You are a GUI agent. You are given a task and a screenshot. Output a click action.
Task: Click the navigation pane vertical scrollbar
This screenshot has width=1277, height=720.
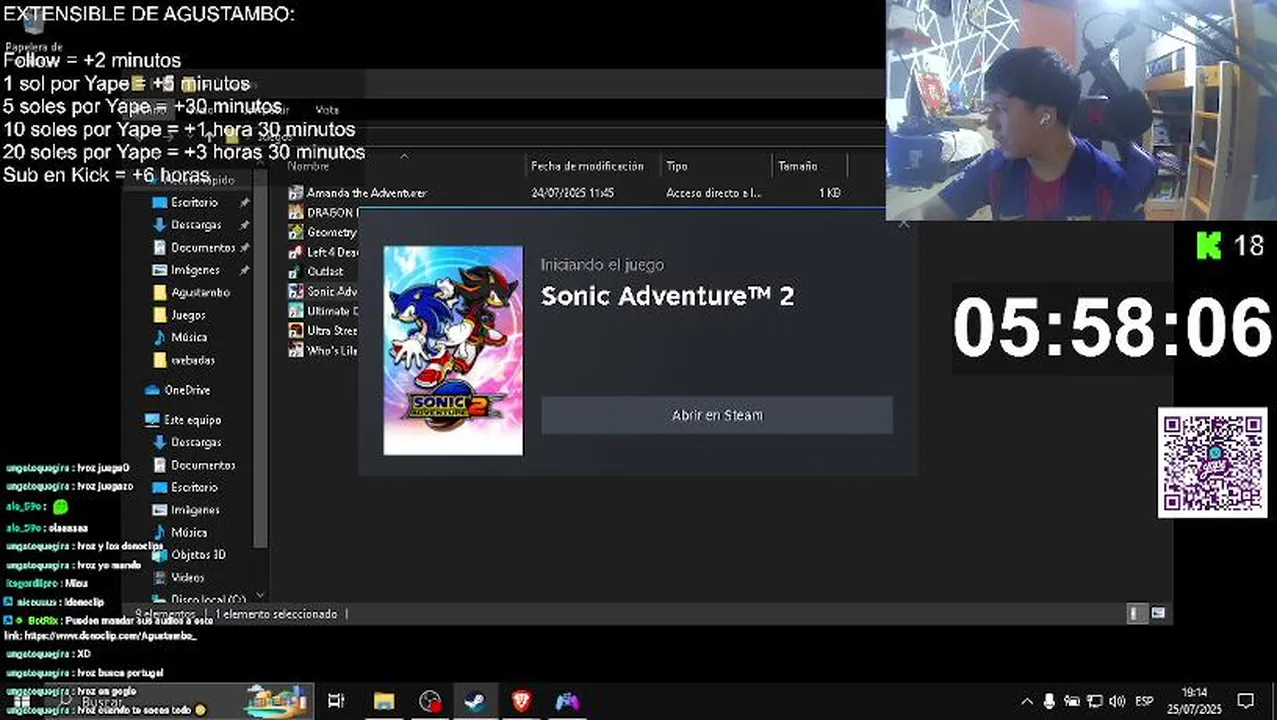[x=261, y=360]
